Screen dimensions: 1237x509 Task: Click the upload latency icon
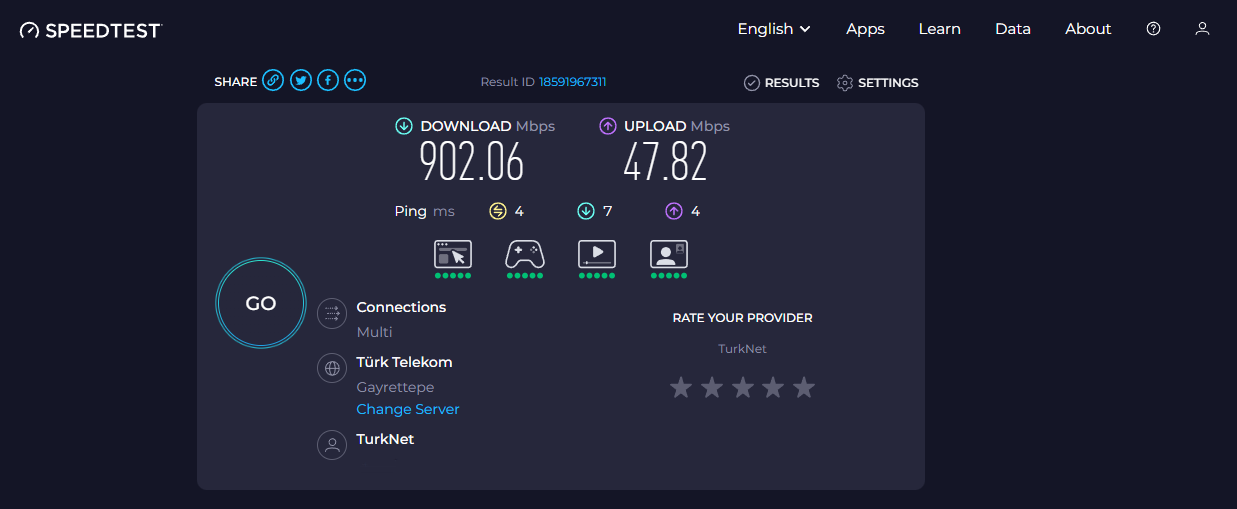(674, 211)
